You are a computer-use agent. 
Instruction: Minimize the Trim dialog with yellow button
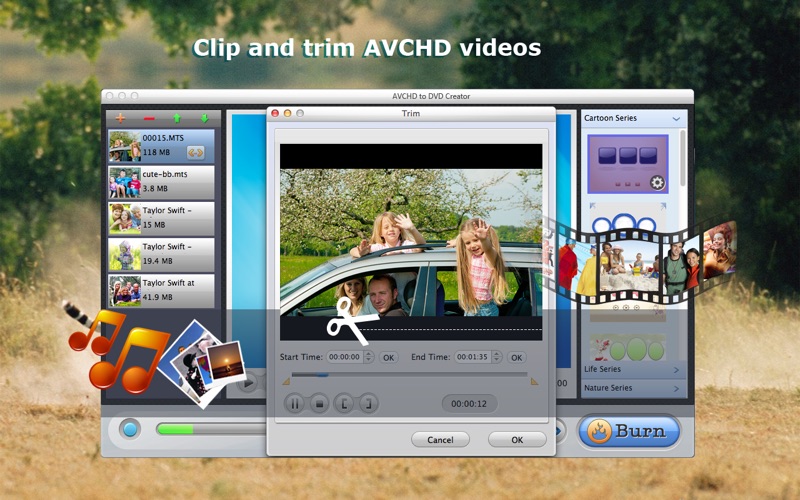(x=287, y=113)
